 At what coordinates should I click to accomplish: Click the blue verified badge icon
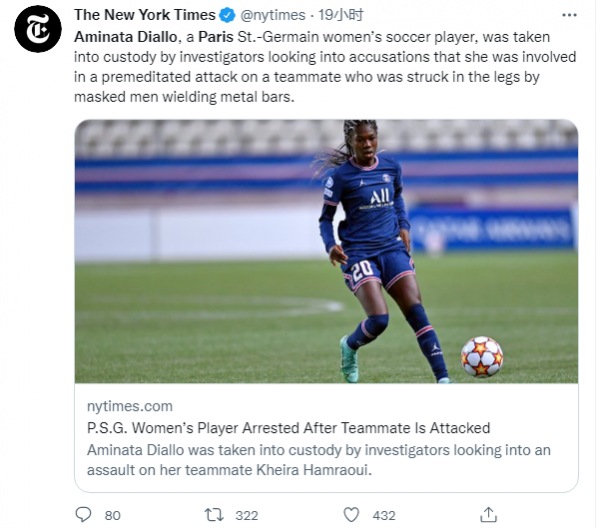[227, 15]
